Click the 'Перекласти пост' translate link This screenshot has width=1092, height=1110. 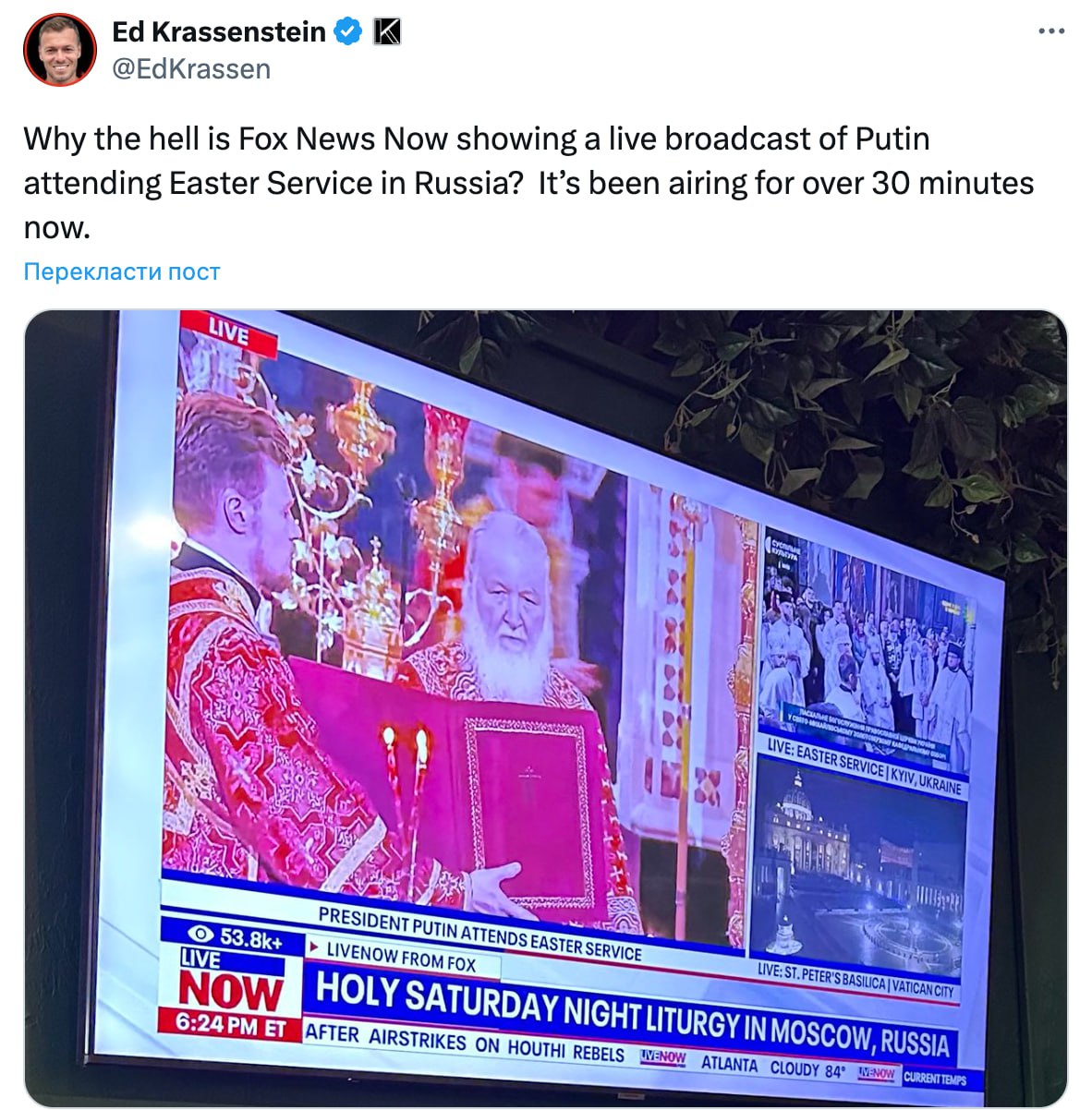[122, 271]
